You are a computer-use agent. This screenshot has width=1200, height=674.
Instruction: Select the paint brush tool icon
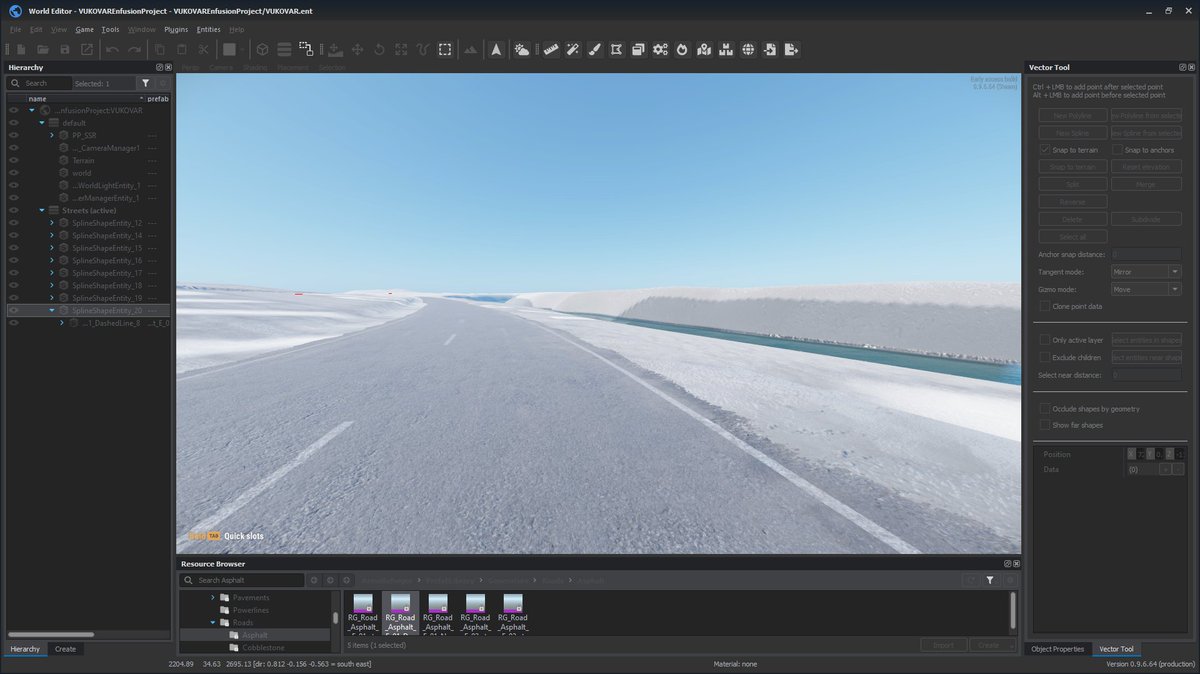(594, 49)
